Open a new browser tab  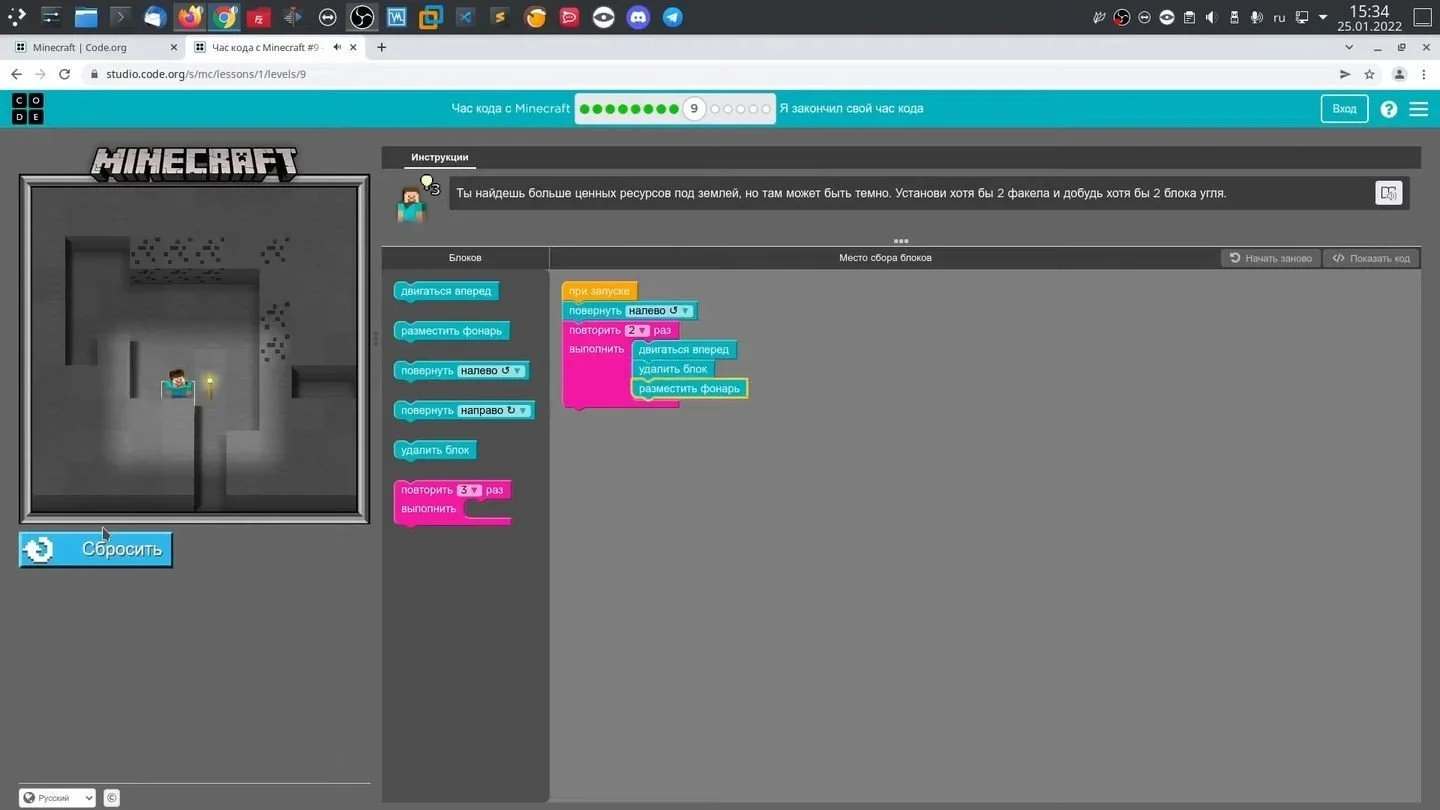pyautogui.click(x=381, y=47)
